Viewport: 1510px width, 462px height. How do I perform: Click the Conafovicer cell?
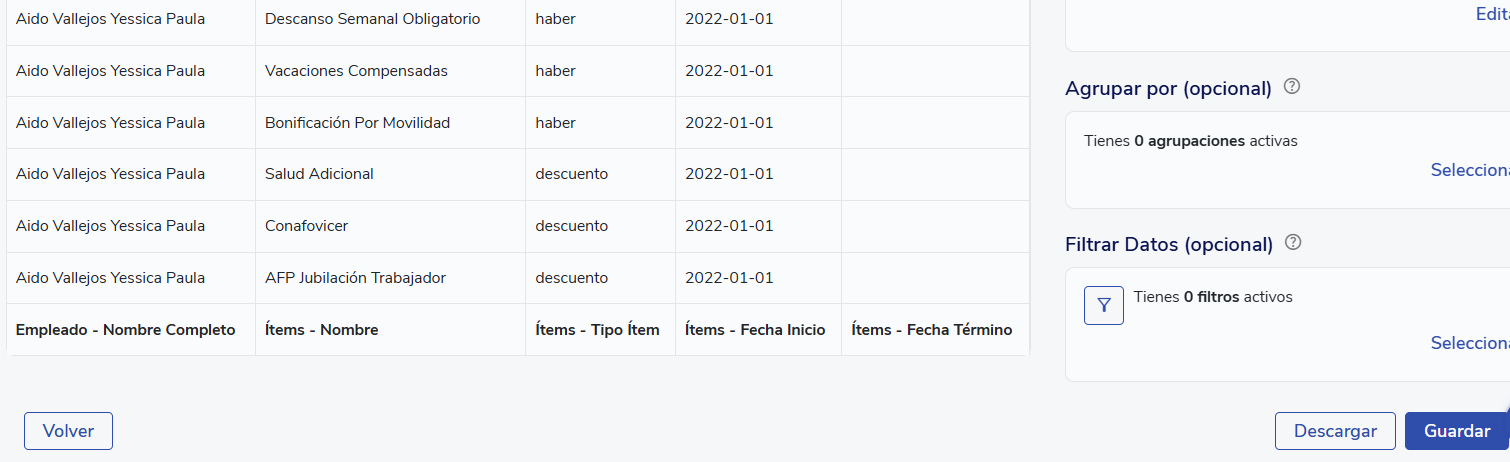pos(306,226)
